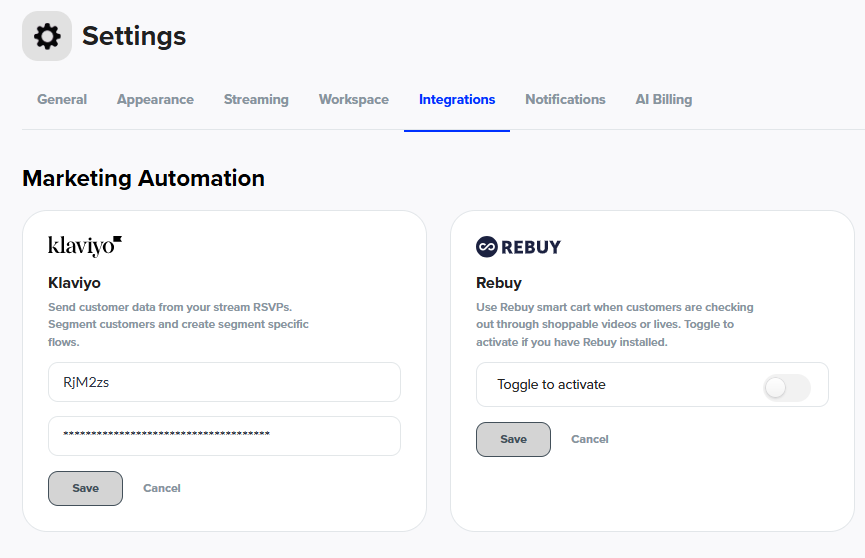Click the Marketing Automation heading

point(143,179)
